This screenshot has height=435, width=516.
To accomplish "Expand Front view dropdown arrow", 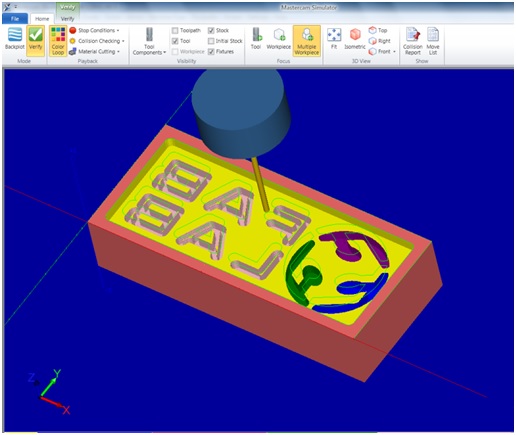I will point(394,52).
